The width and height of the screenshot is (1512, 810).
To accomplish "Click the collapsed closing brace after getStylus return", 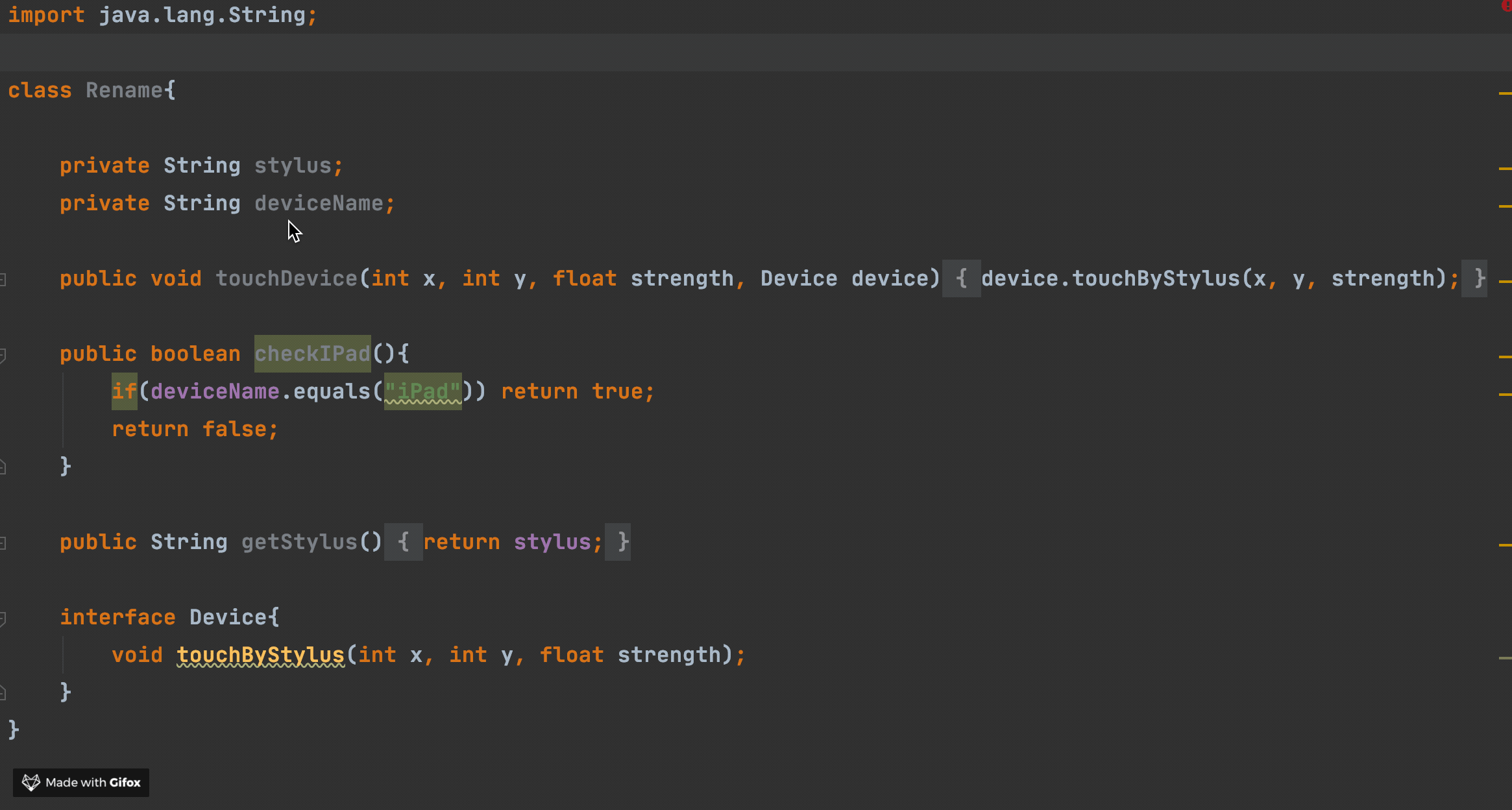I will (x=617, y=542).
